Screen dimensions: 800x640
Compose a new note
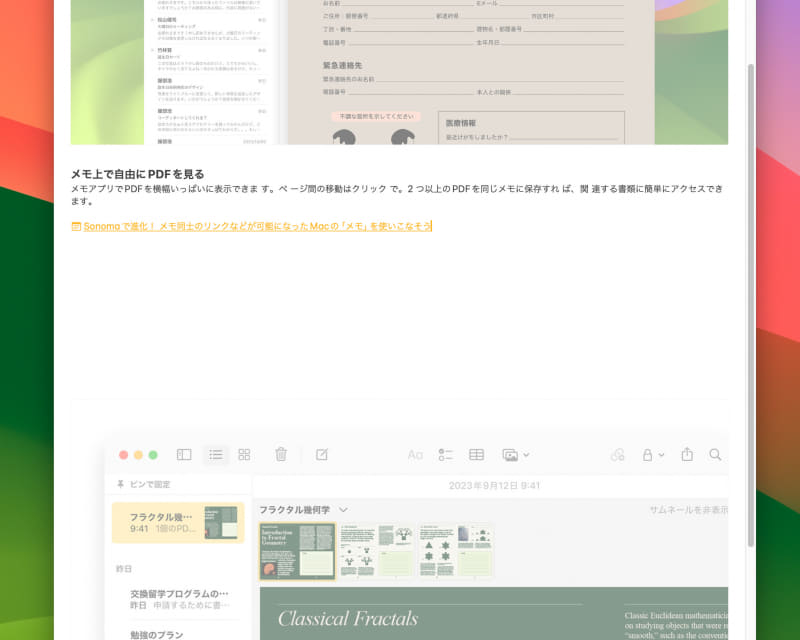click(321, 455)
